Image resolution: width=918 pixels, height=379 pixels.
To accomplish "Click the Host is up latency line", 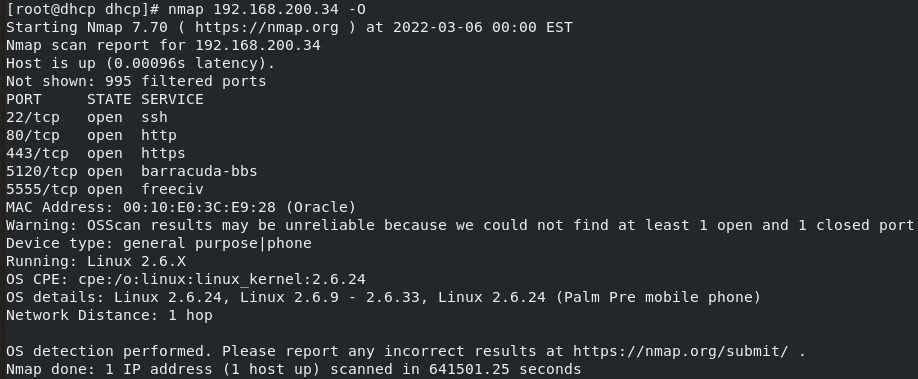I will coord(141,63).
